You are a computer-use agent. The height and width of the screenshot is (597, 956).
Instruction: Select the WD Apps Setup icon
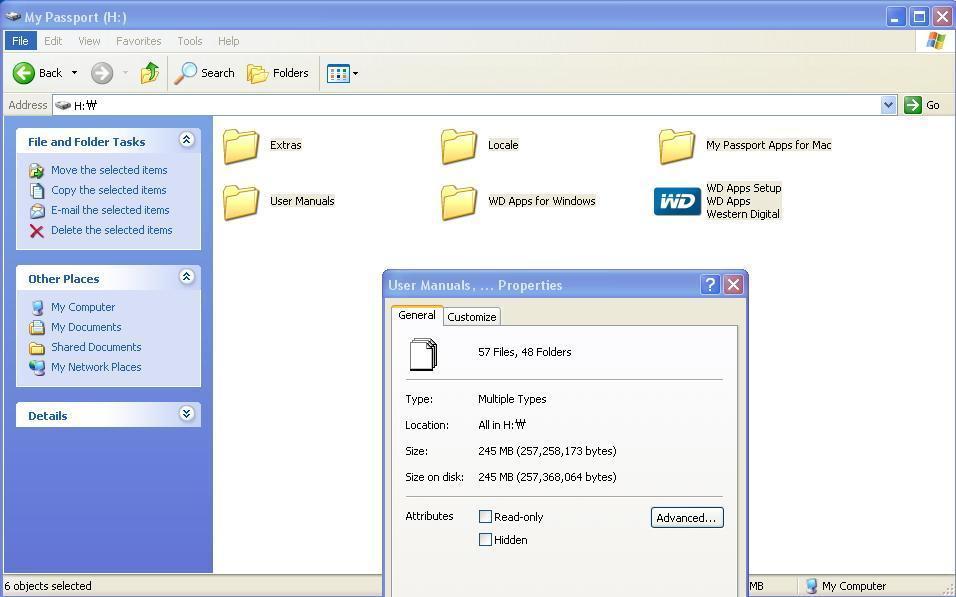pos(677,201)
